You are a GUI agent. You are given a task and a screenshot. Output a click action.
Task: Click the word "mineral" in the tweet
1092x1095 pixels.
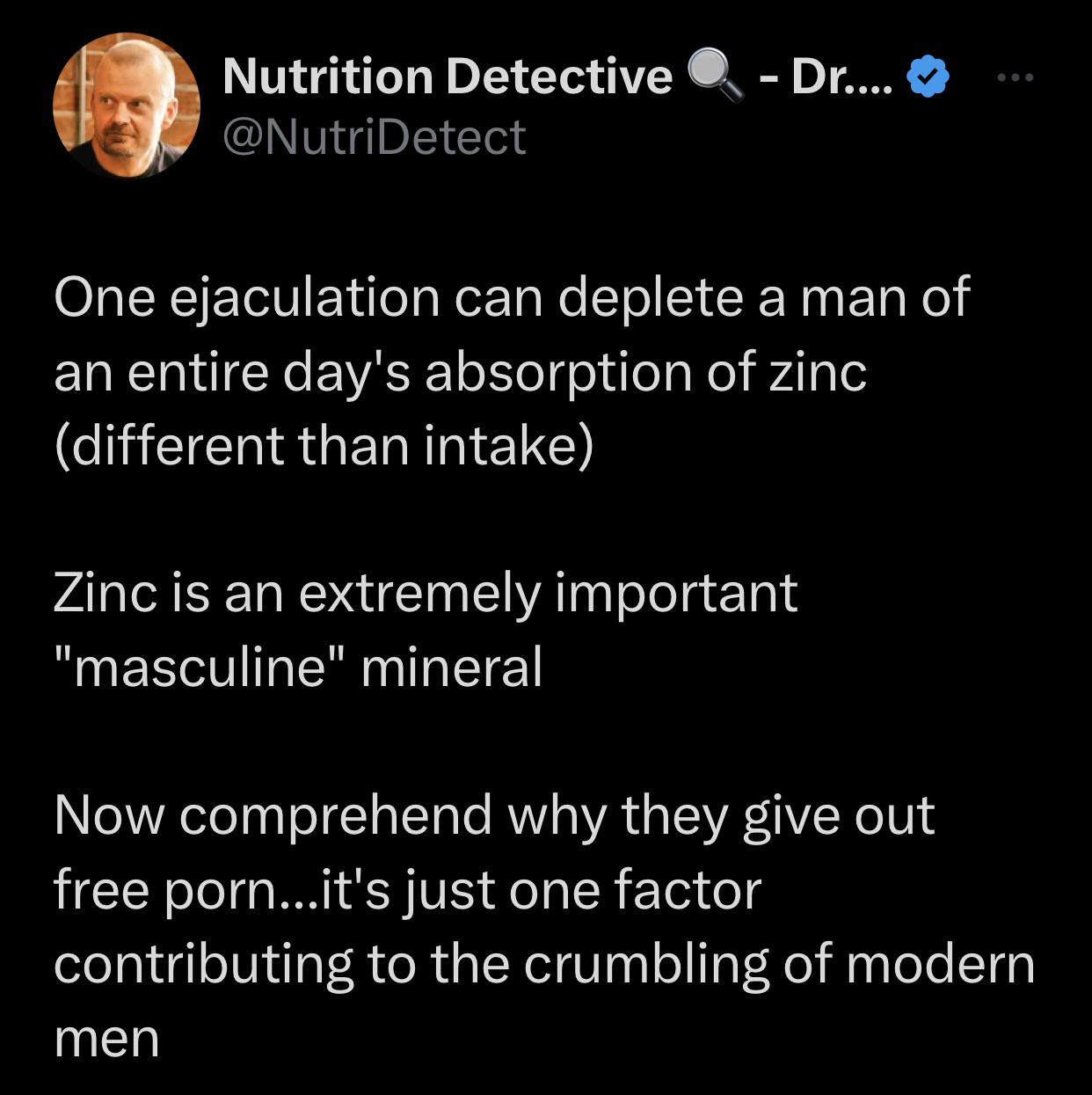point(451,668)
